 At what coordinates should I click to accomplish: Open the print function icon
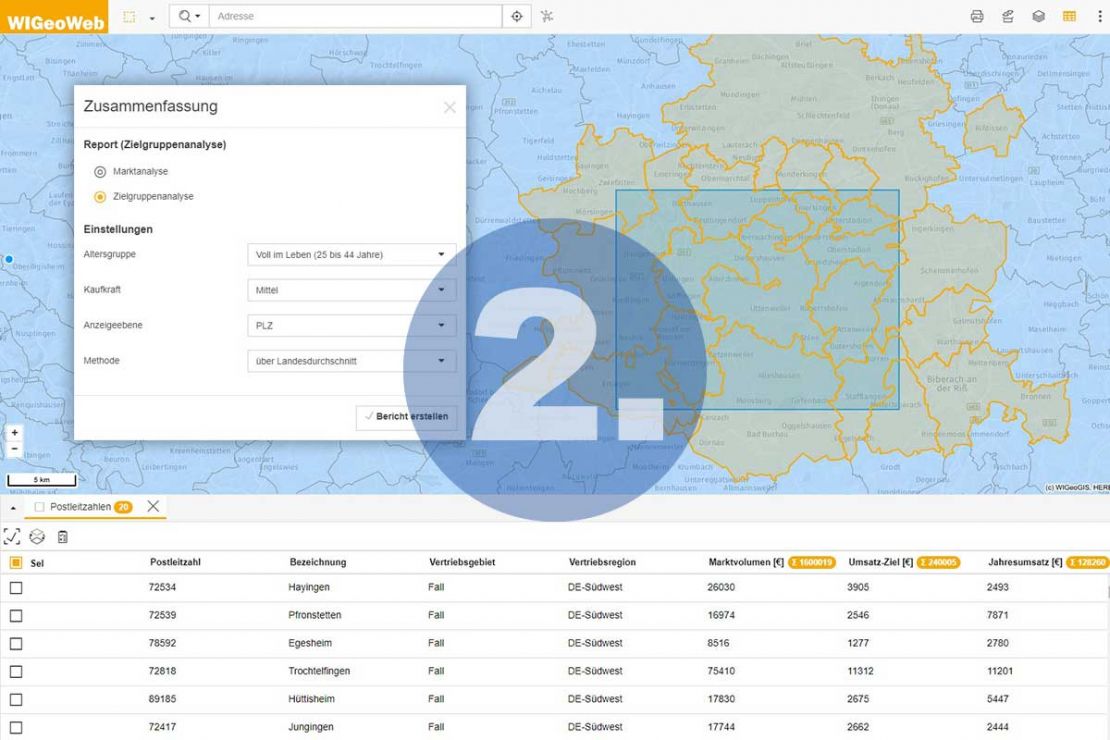[x=977, y=16]
